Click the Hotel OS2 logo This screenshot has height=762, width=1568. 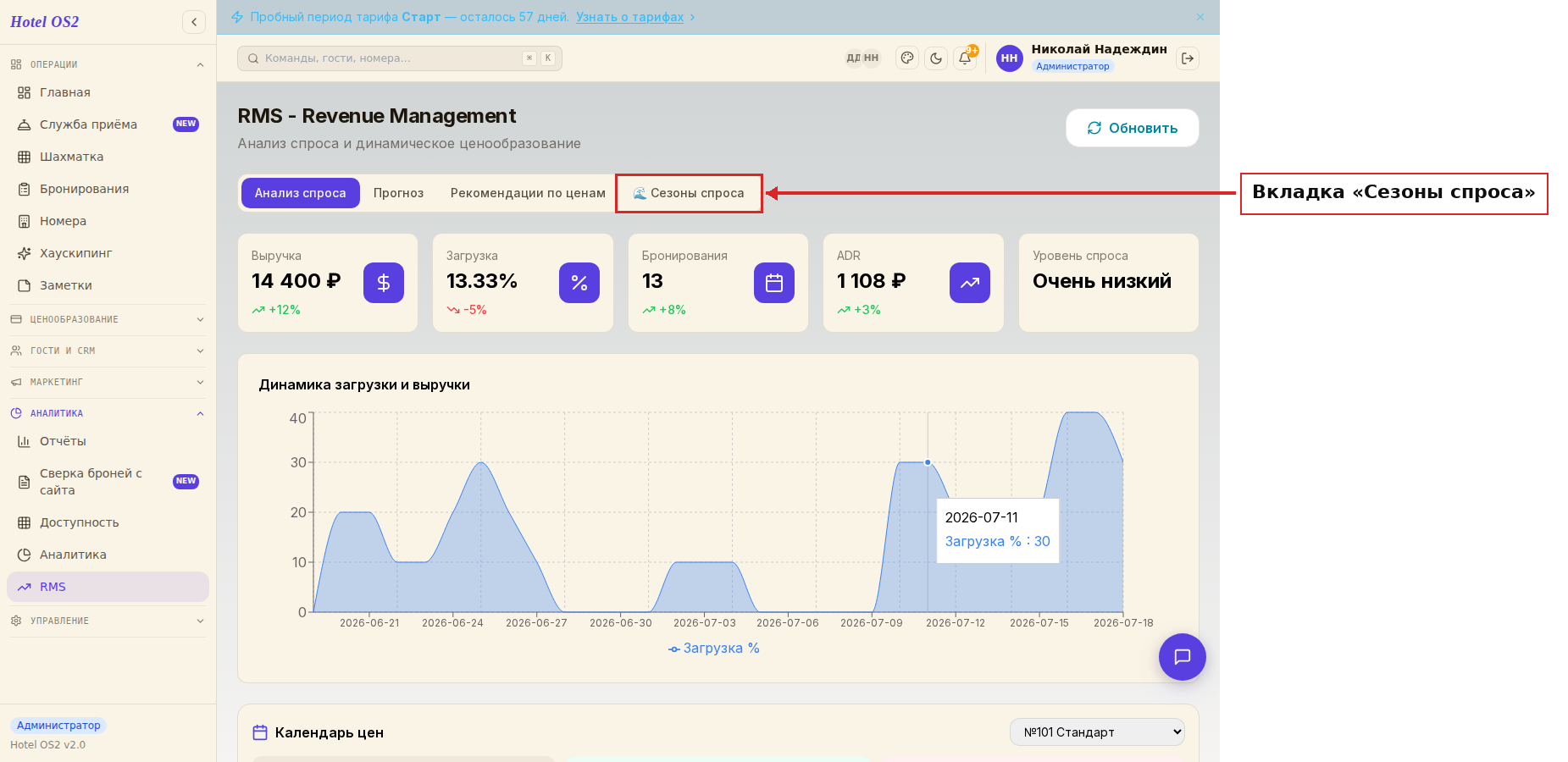[45, 22]
